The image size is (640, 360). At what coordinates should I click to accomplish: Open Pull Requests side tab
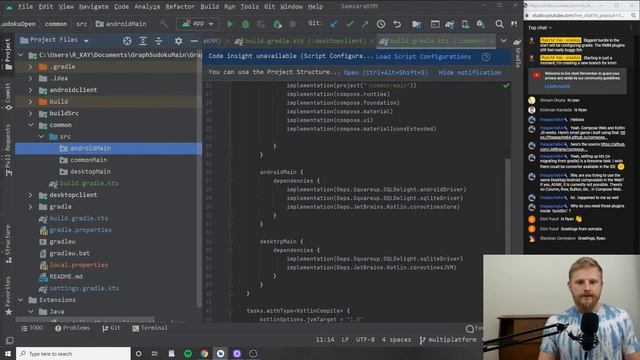point(8,149)
